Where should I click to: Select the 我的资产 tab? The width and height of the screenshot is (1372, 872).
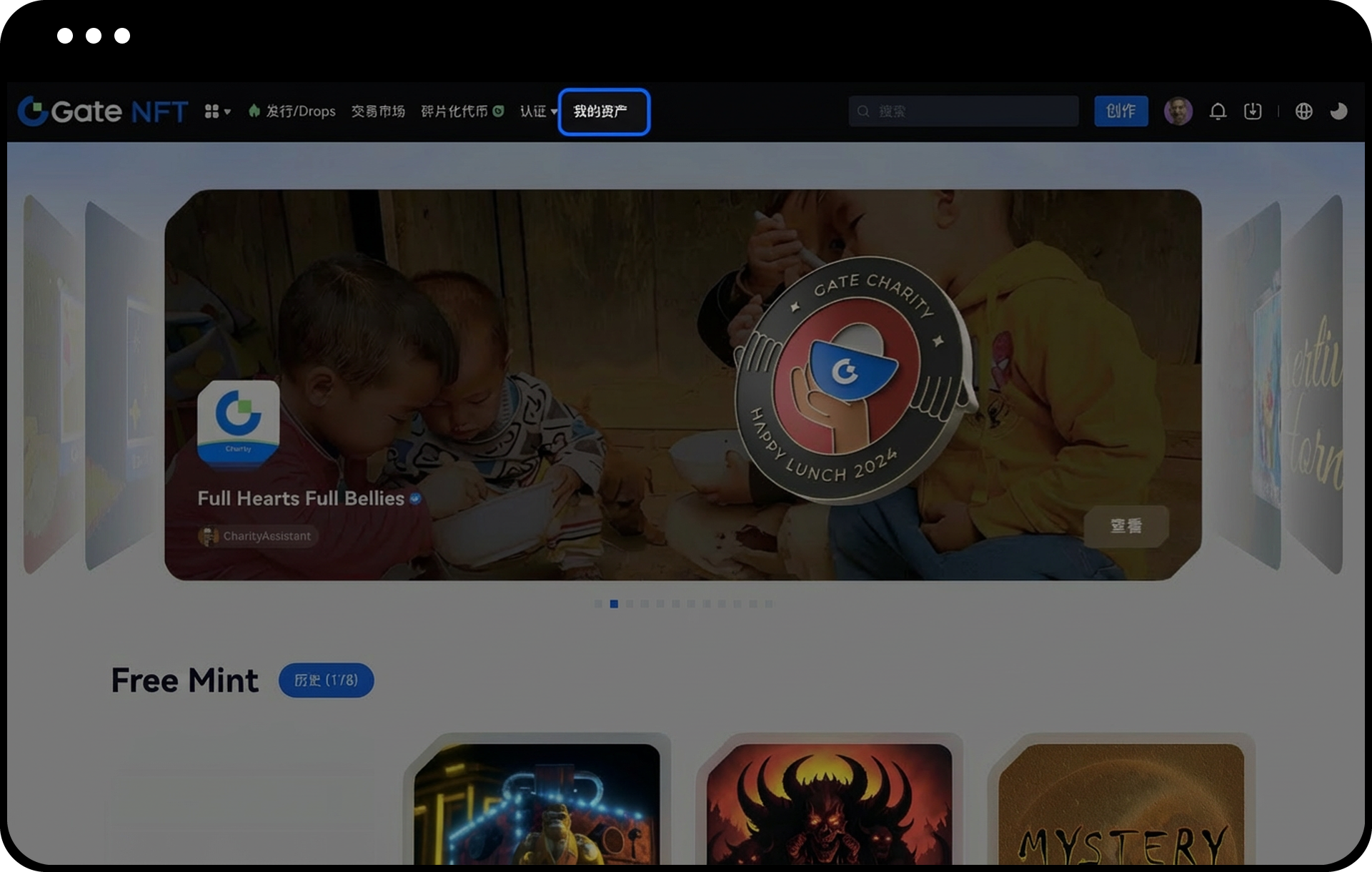click(x=604, y=112)
